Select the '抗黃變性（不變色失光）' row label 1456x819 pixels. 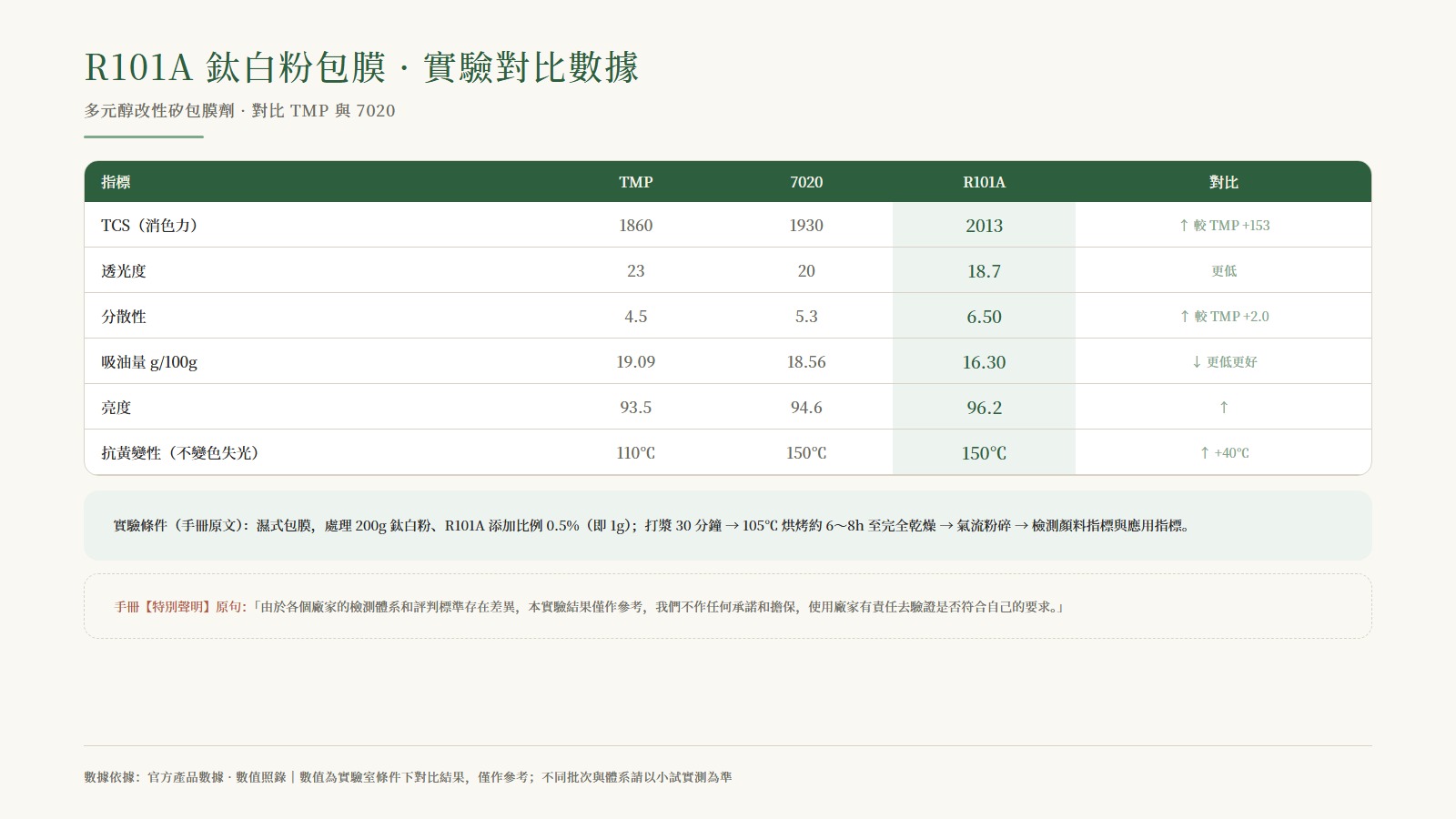point(180,453)
